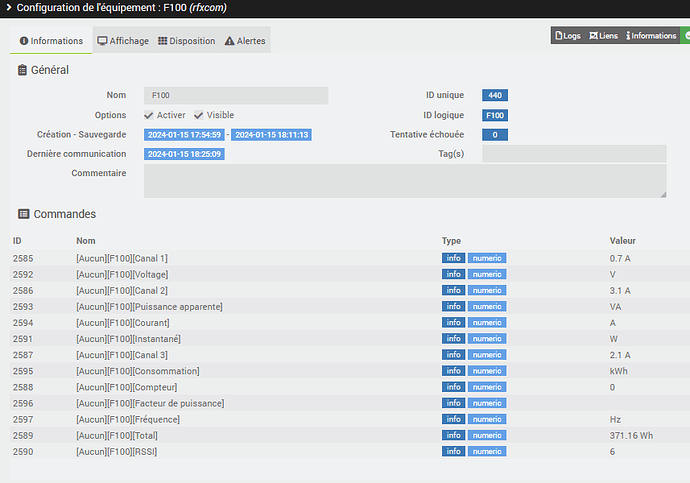Click the Commentaire resize handle
The height and width of the screenshot is (483, 690).
663,194
